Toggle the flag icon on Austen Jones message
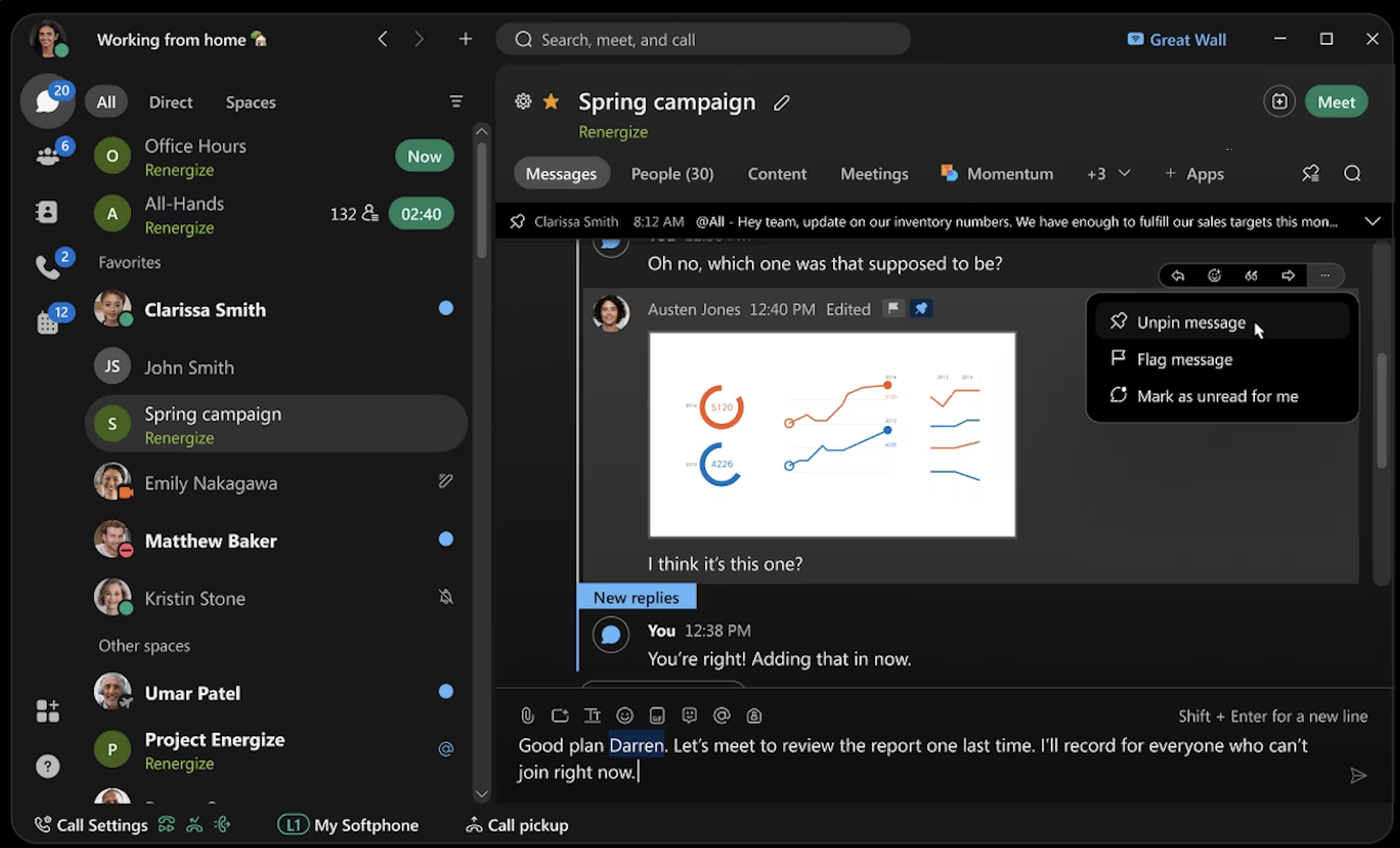The height and width of the screenshot is (848, 1400). (x=893, y=308)
